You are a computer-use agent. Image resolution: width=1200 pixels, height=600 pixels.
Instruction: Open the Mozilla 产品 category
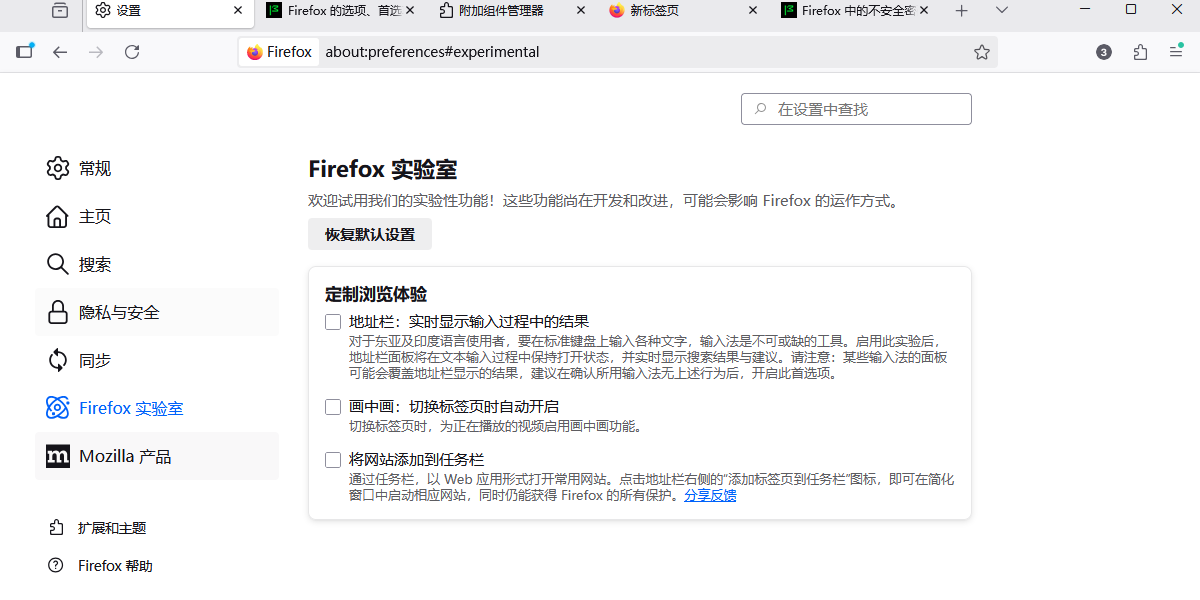coord(157,456)
